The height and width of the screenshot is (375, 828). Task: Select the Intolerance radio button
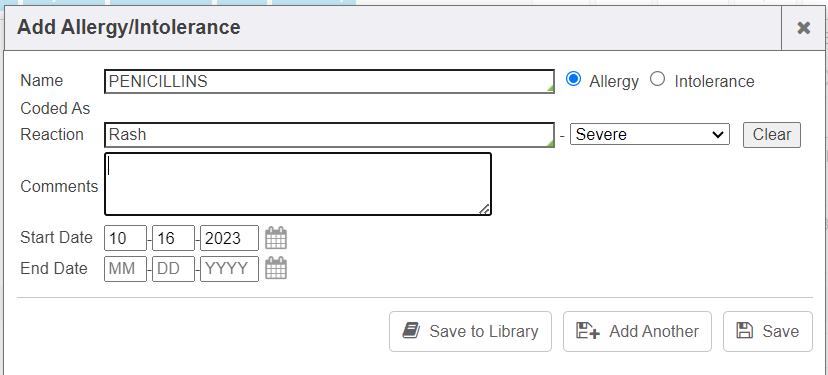tap(657, 80)
